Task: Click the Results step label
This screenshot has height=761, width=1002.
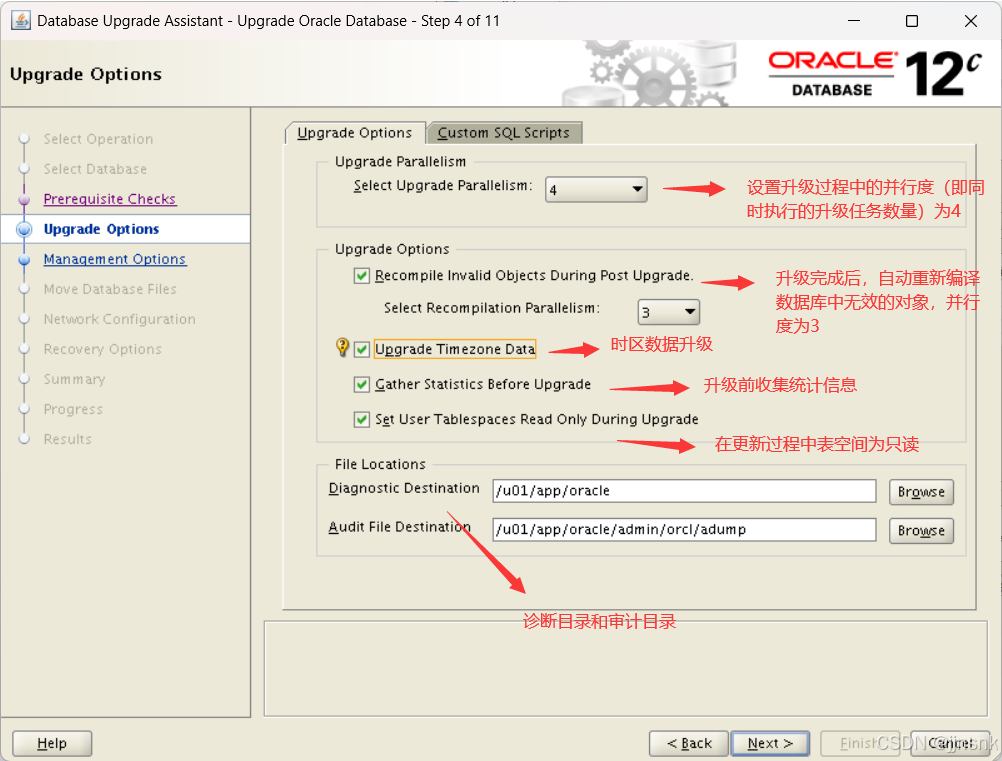Action: tap(67, 439)
